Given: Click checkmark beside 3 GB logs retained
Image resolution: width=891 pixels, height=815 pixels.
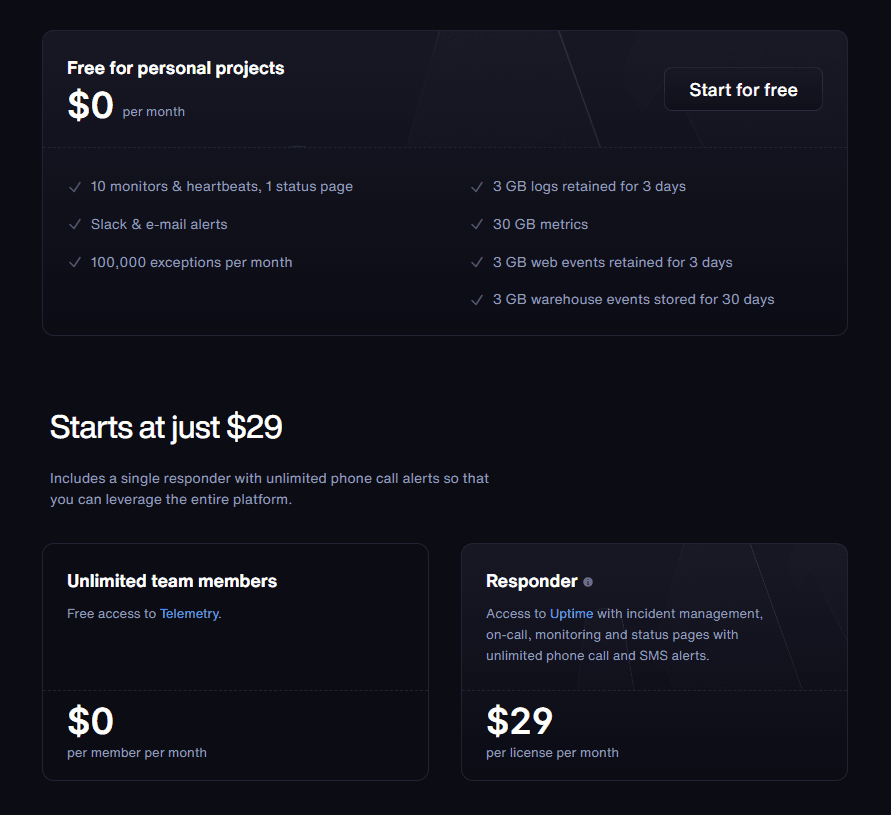Looking at the screenshot, I should point(477,187).
